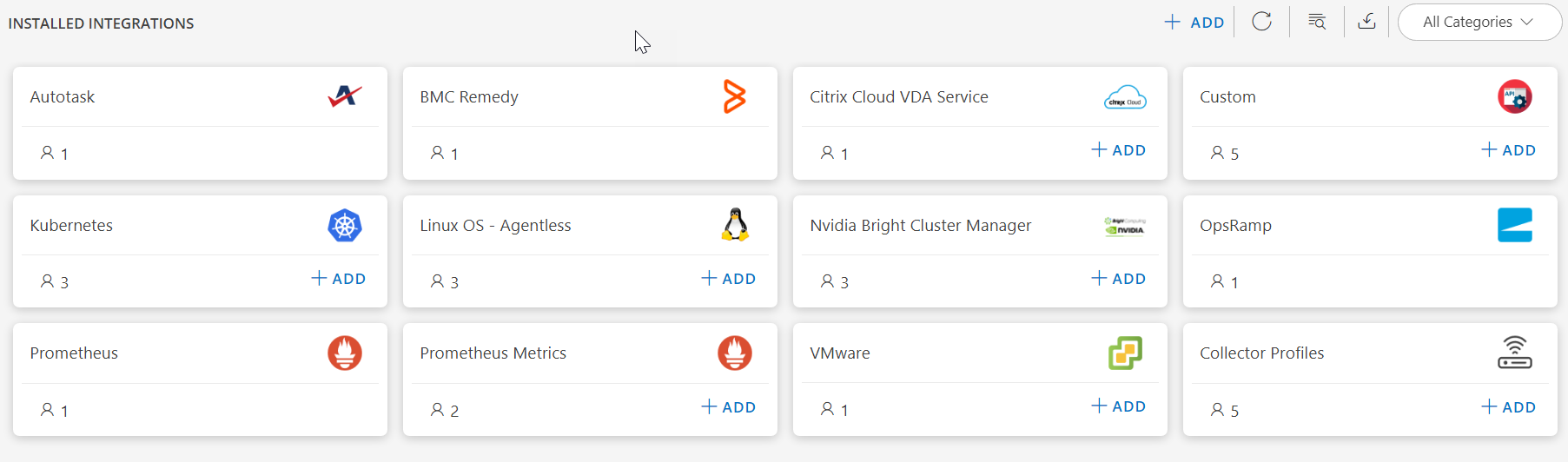Select Linux OS - Agentless title
This screenshot has height=462, width=1568.
[x=495, y=226]
